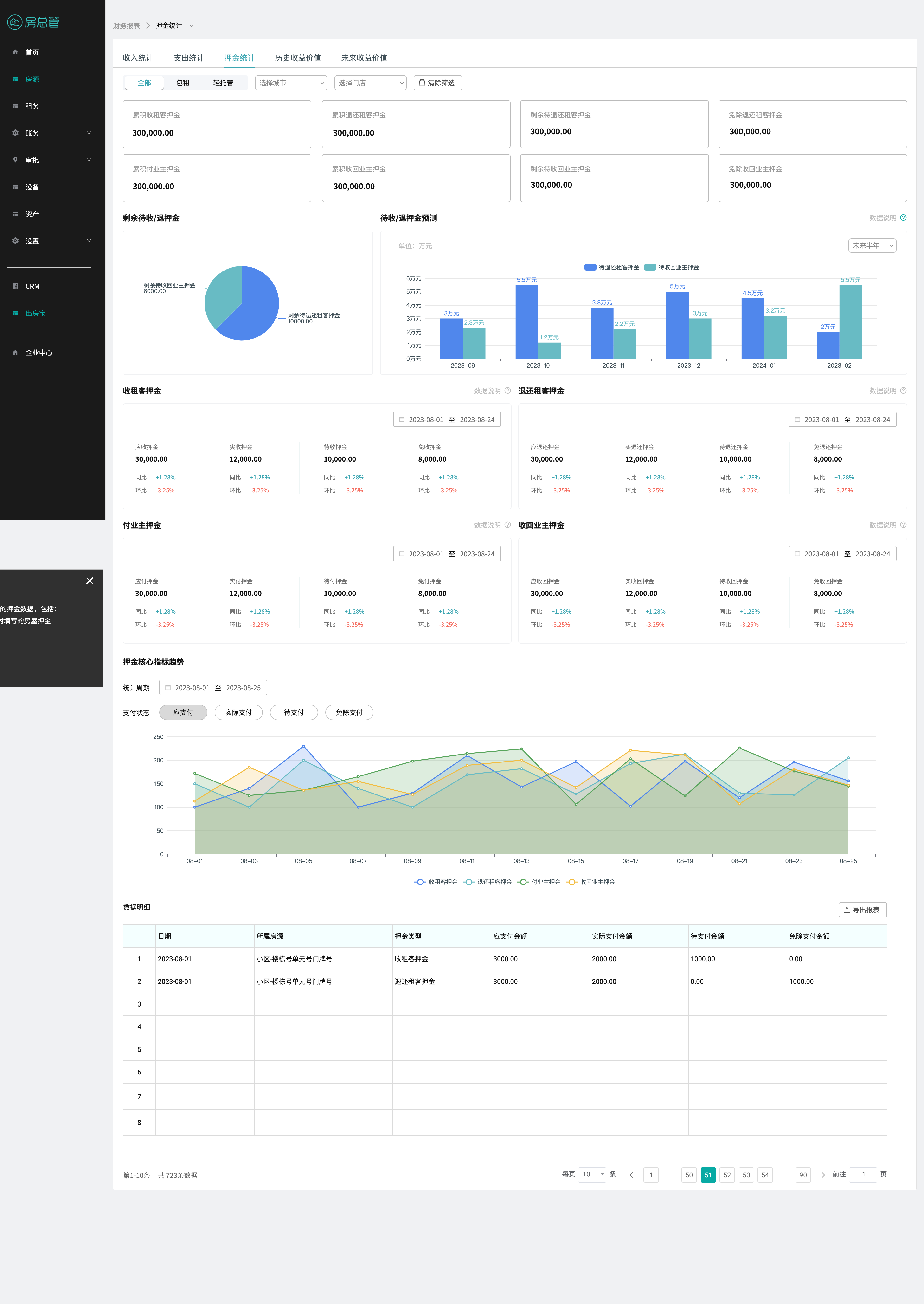
Task: Open the 选择城市 dropdown
Action: click(x=291, y=83)
